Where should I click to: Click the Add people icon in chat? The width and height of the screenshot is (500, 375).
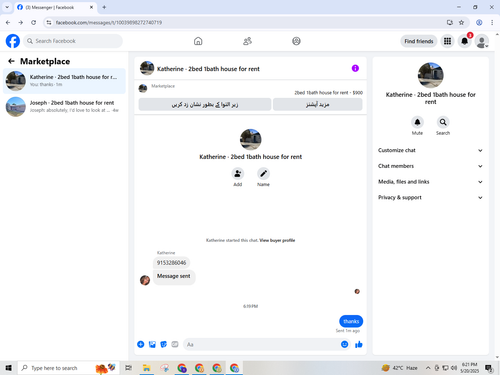coord(238,174)
